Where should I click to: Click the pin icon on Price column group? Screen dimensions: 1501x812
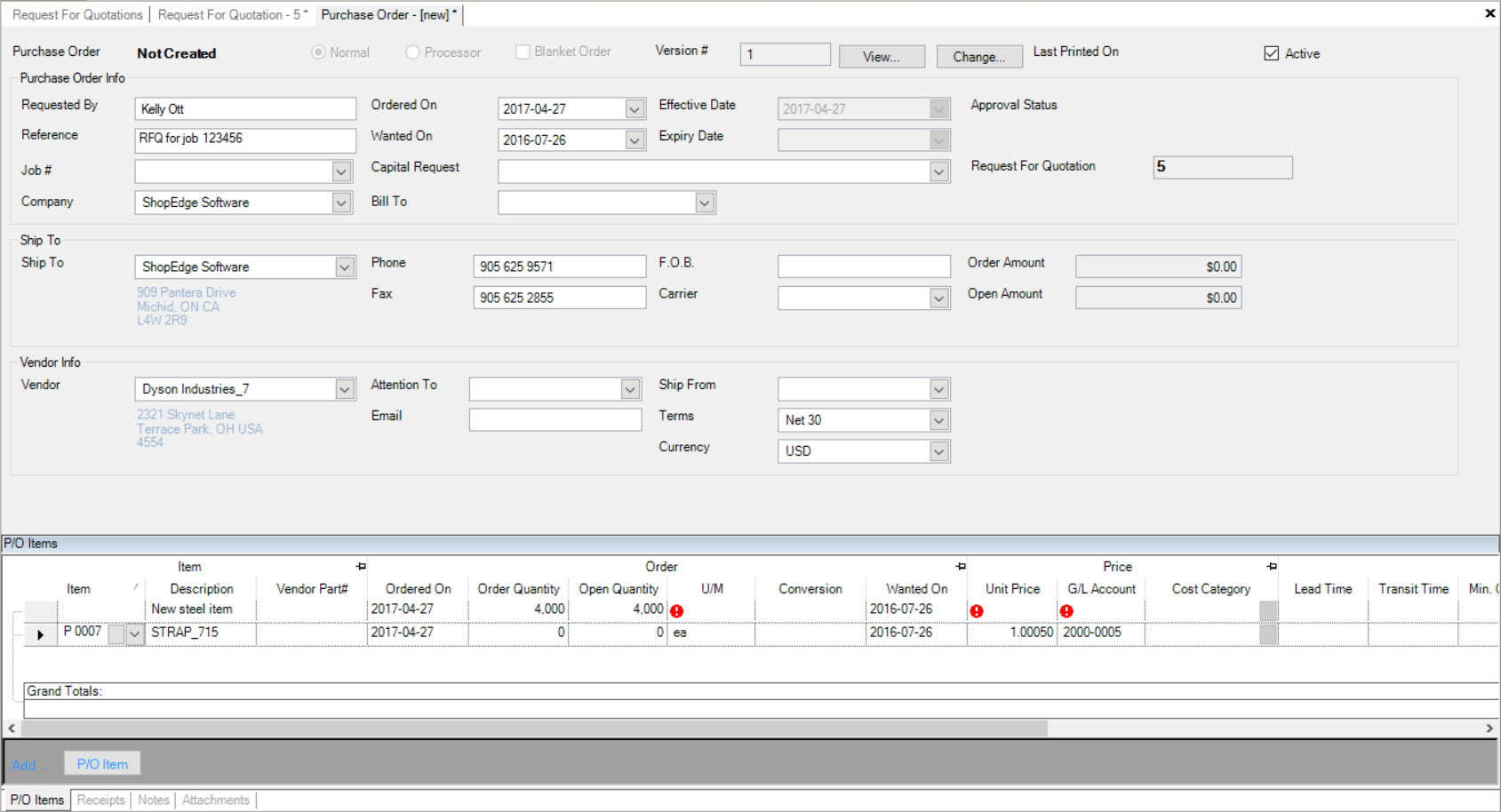pyautogui.click(x=1272, y=566)
